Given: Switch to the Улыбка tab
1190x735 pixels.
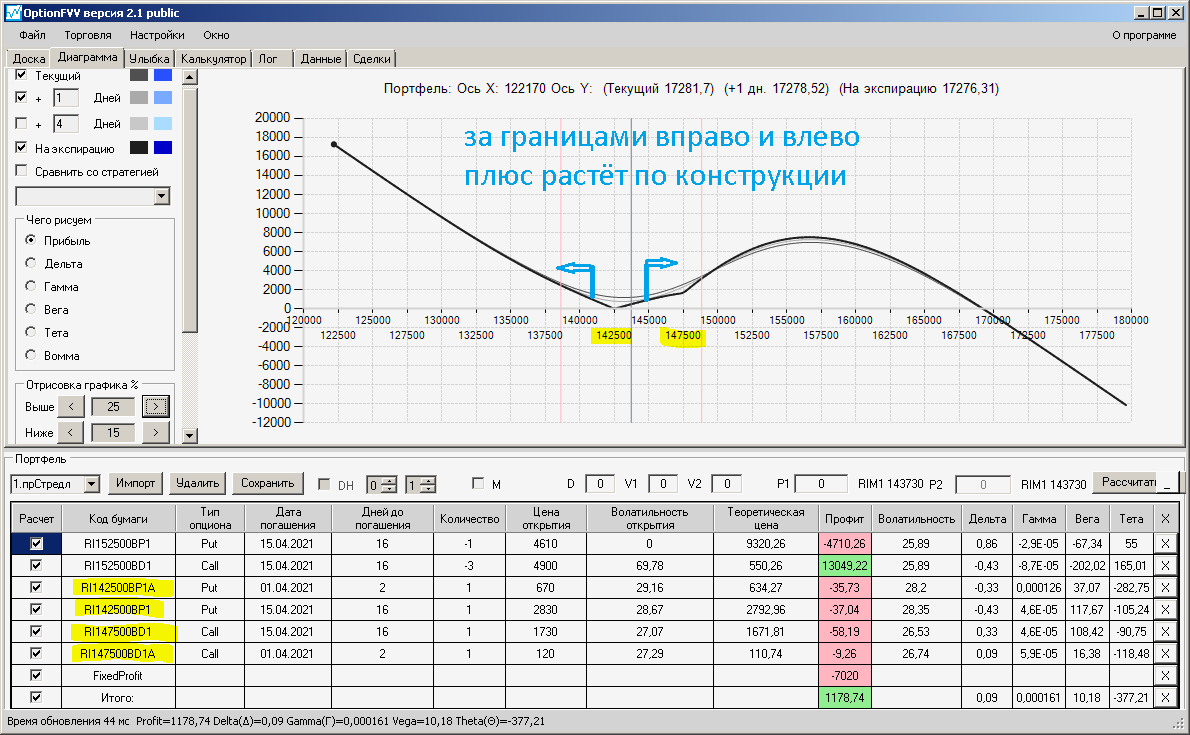Looking at the screenshot, I should pyautogui.click(x=149, y=58).
